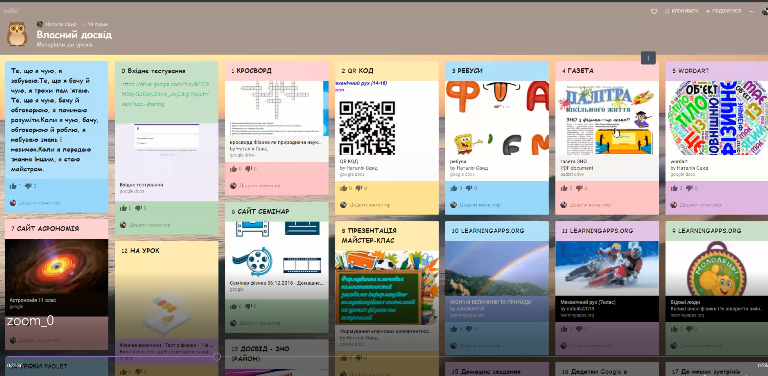Like the 5 WORDART card

[675, 188]
